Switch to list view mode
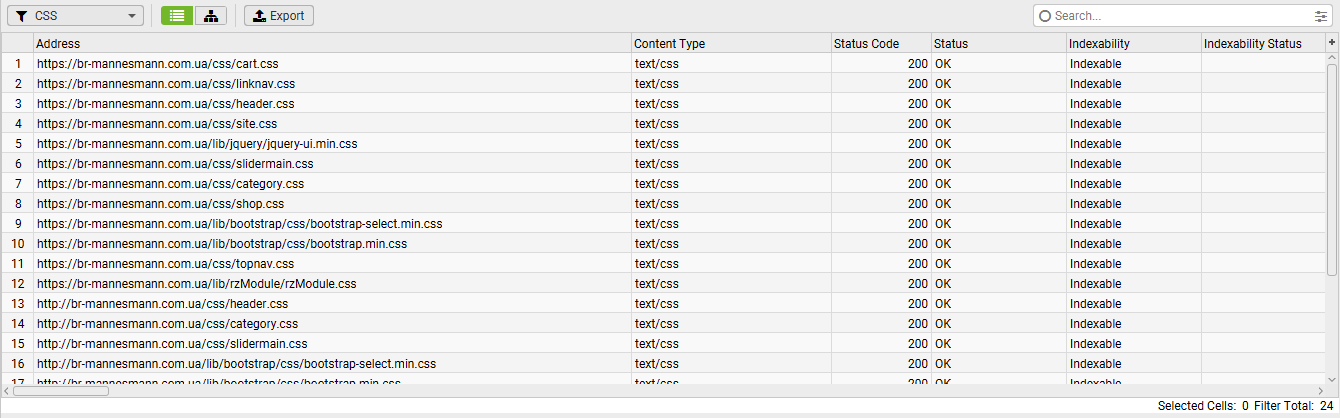 (x=177, y=16)
